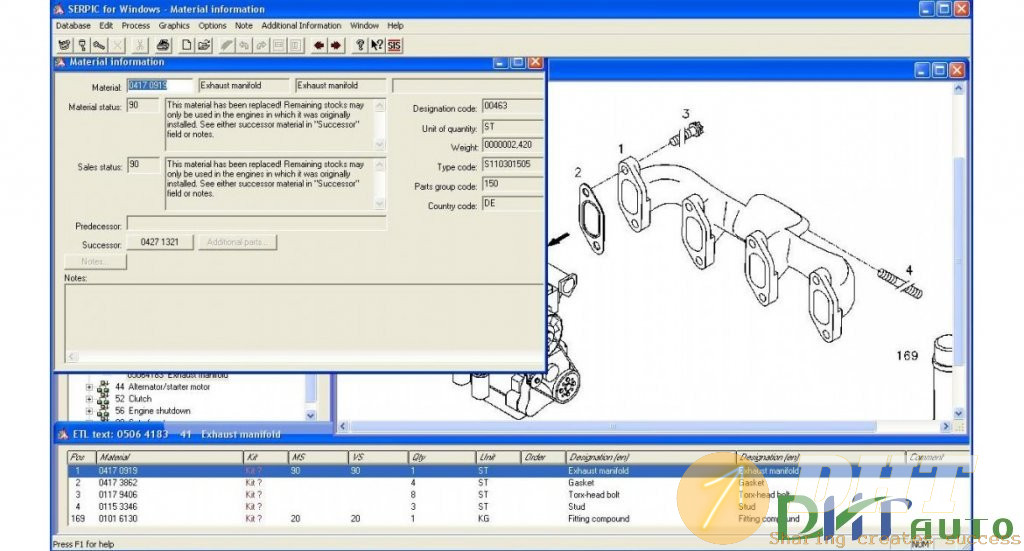1024x551 pixels.
Task: Click the Material column header
Action: click(170, 457)
